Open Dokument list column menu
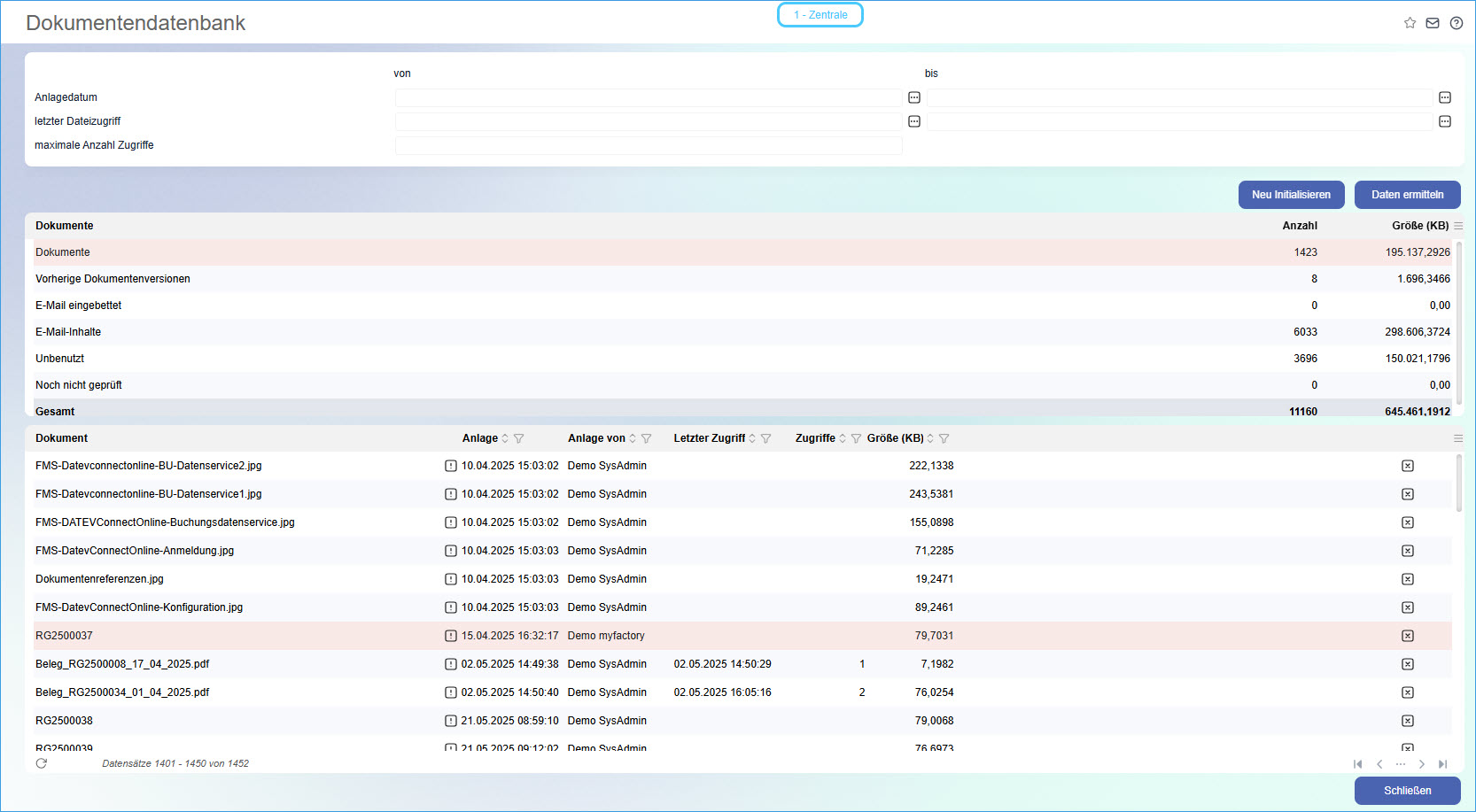The width and height of the screenshot is (1476, 812). point(1458,438)
